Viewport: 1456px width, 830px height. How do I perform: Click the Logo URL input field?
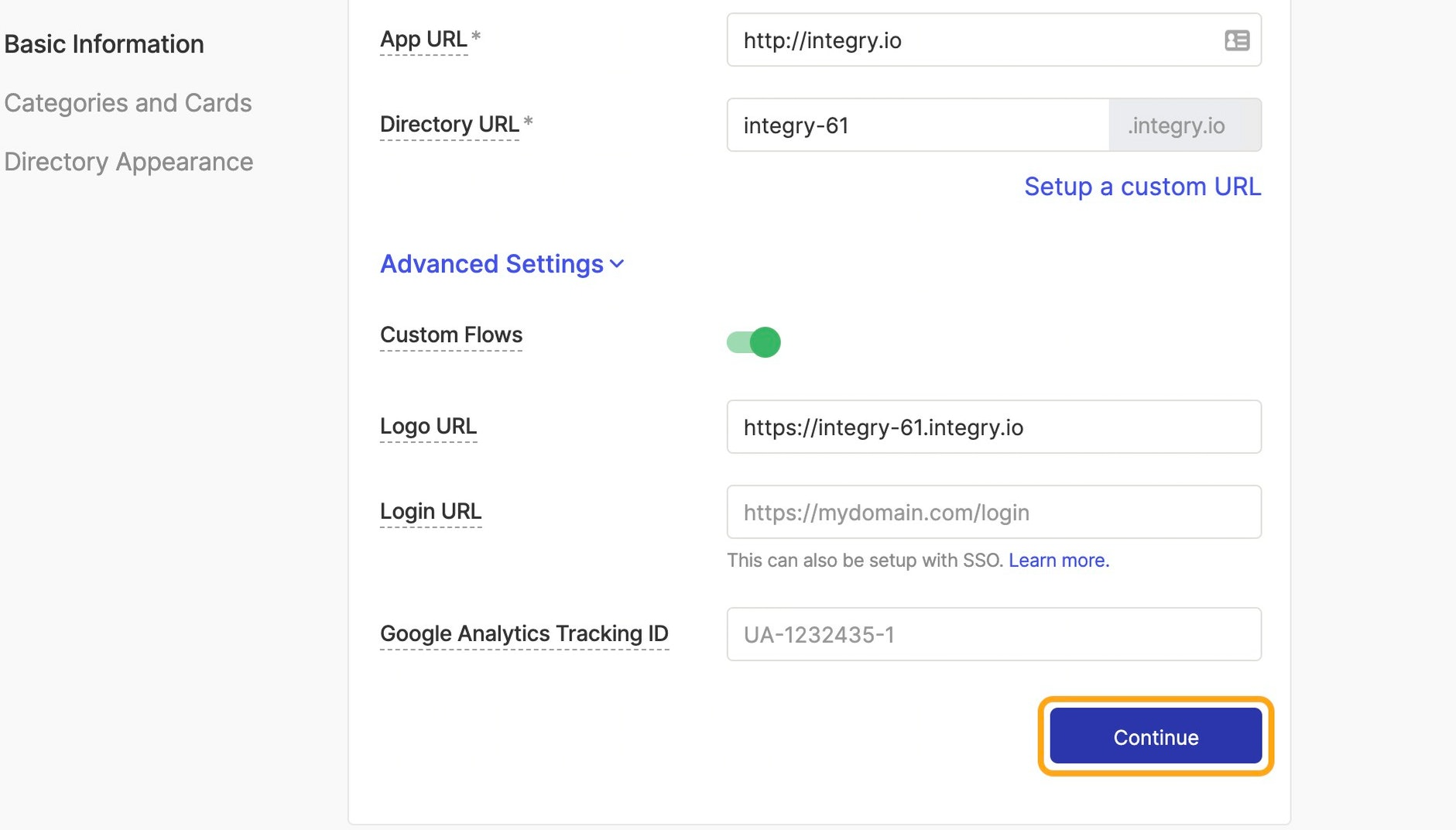994,427
